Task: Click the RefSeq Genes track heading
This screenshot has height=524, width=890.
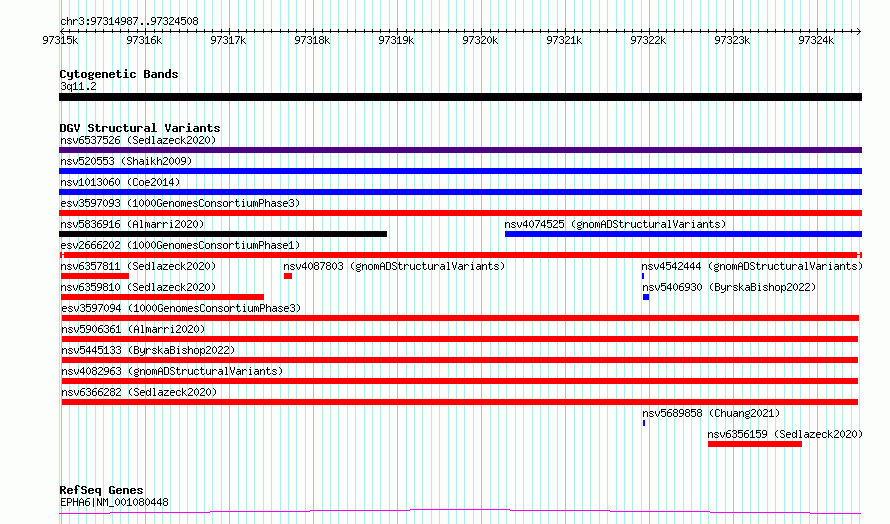Action: pyautogui.click(x=102, y=490)
